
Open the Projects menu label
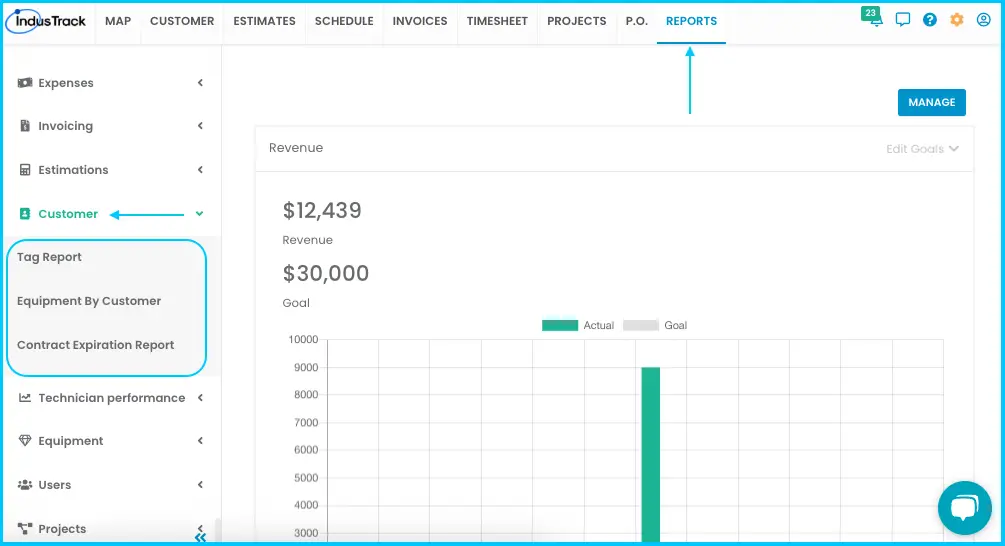pos(62,529)
